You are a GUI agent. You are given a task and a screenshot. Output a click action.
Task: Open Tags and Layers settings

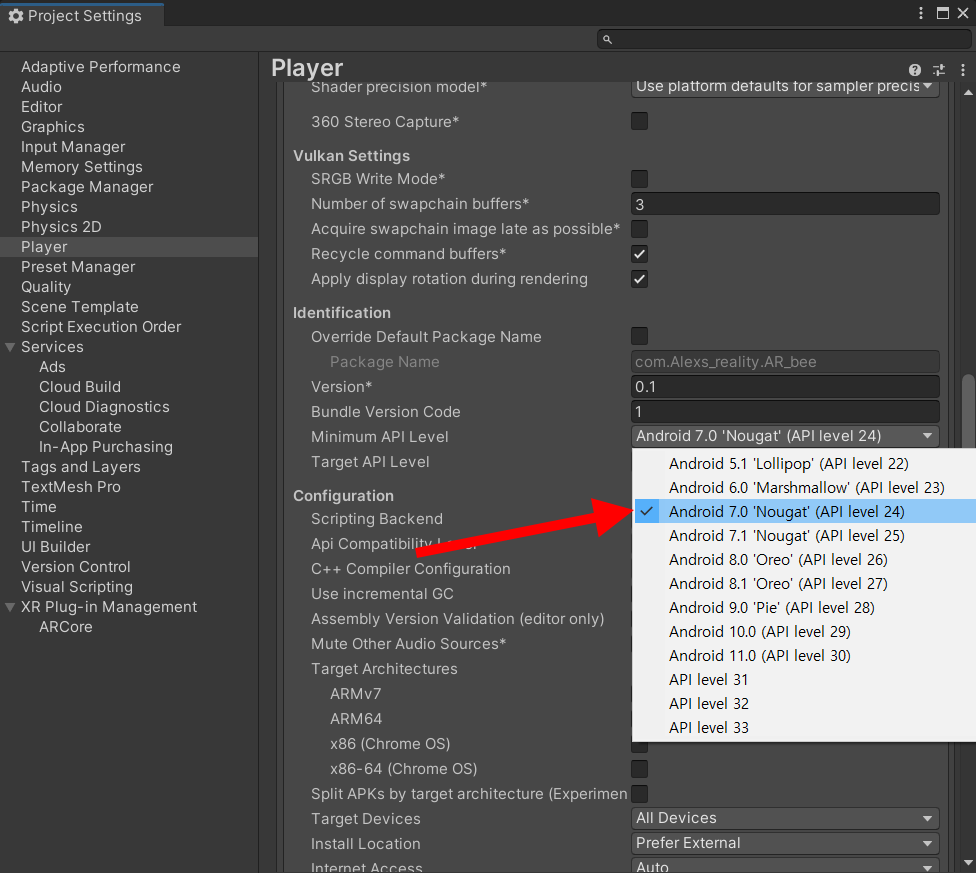[x=81, y=467]
